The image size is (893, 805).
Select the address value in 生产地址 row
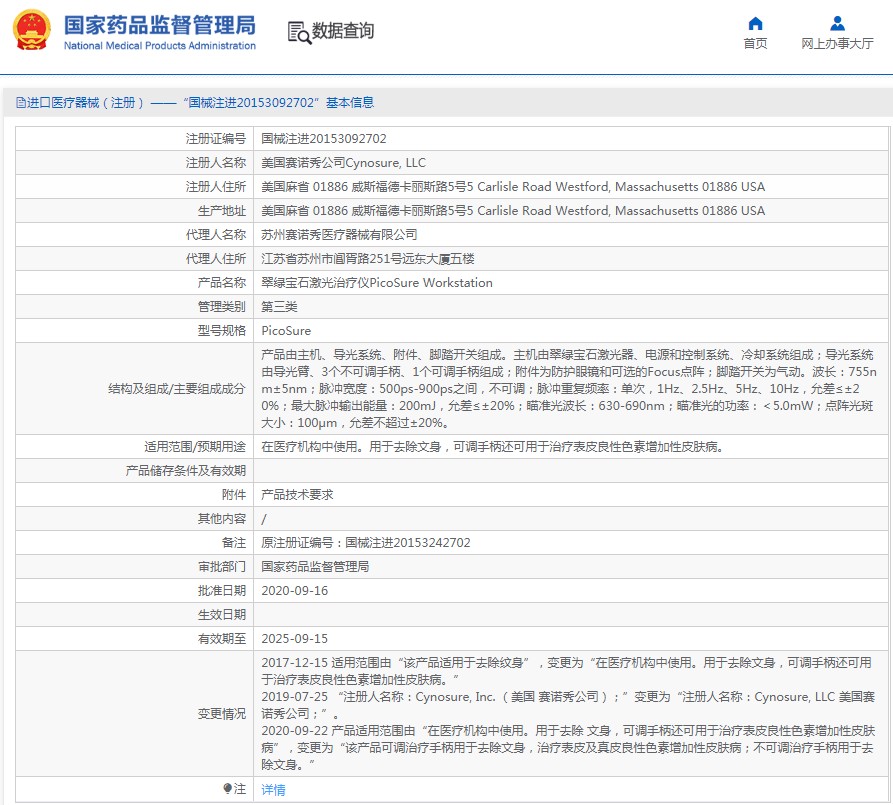[513, 211]
